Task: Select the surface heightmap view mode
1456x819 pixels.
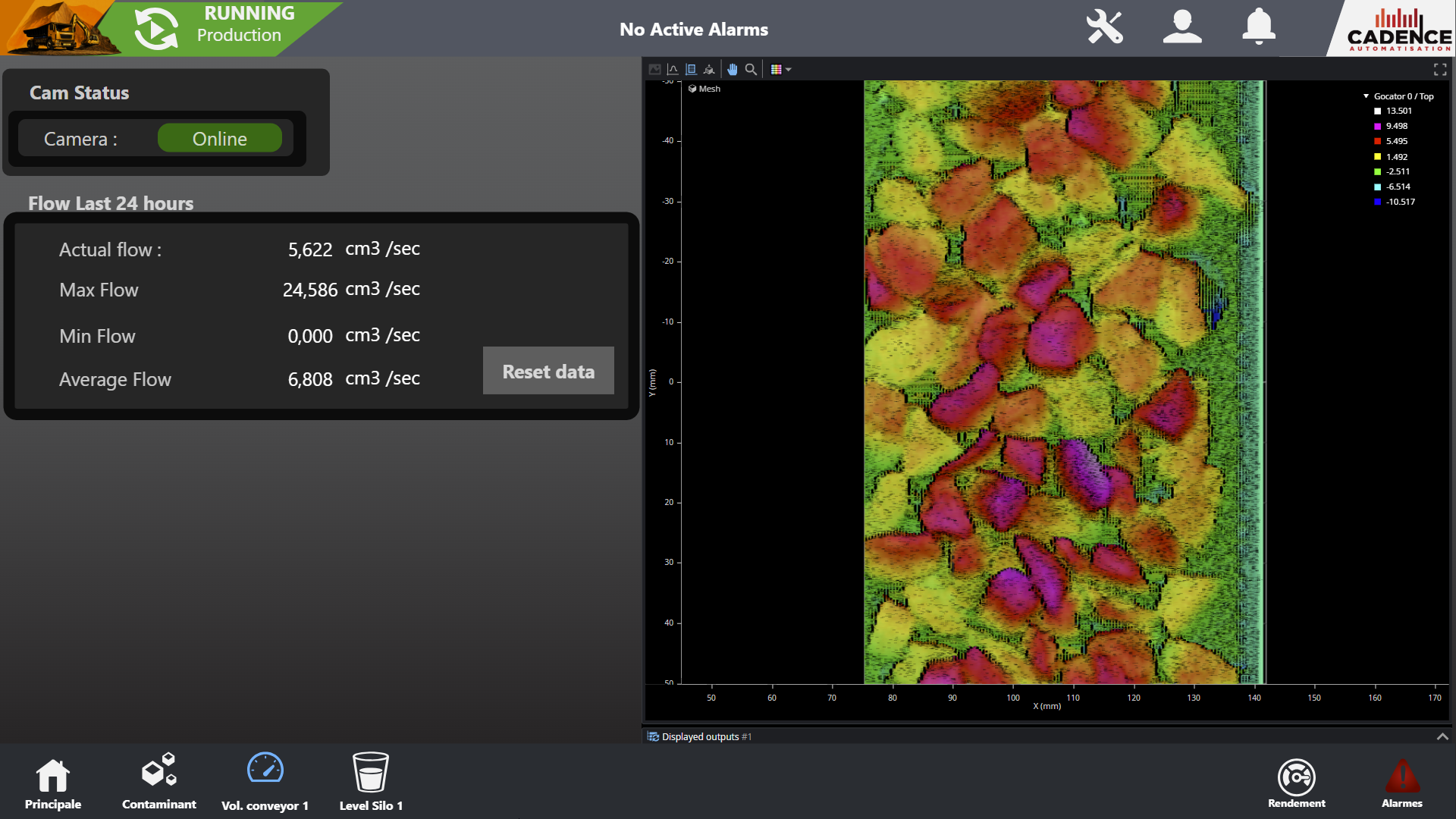Action: [x=691, y=69]
